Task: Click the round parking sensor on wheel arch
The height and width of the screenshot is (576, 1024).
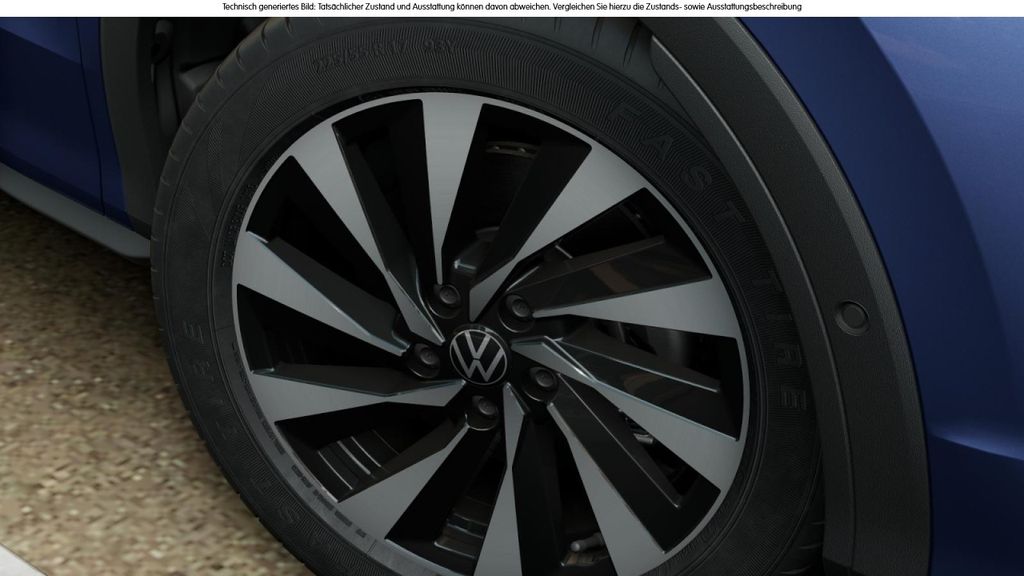Action: pos(852,317)
